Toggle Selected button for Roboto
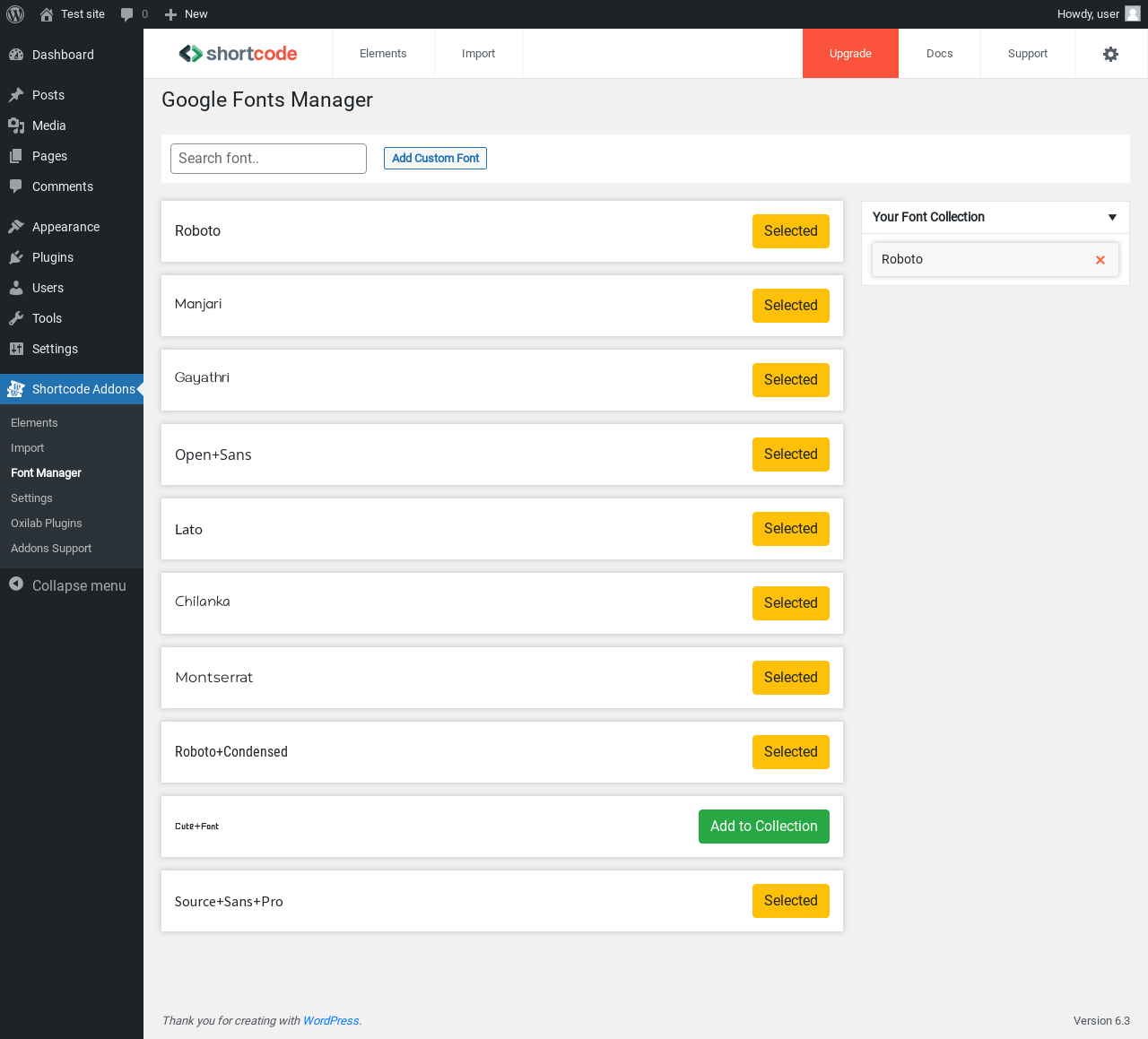 [791, 231]
